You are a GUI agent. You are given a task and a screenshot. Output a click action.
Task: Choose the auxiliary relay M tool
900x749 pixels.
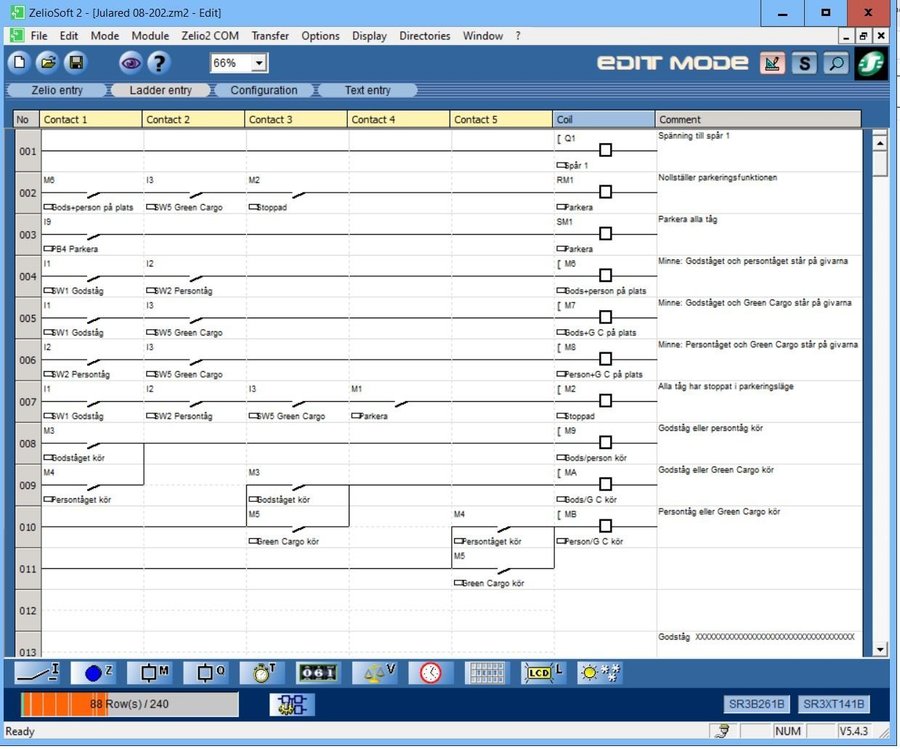tap(155, 673)
